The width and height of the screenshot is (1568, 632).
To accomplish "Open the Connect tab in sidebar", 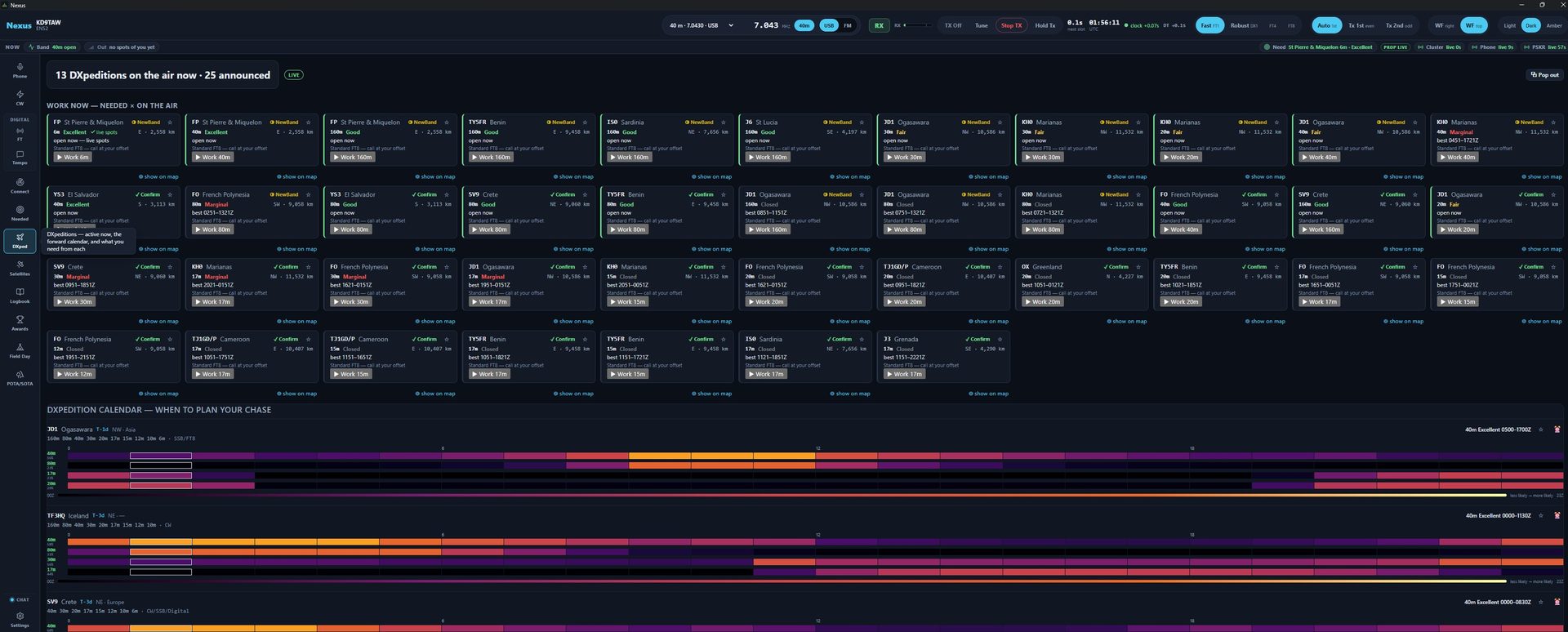I will [x=20, y=185].
